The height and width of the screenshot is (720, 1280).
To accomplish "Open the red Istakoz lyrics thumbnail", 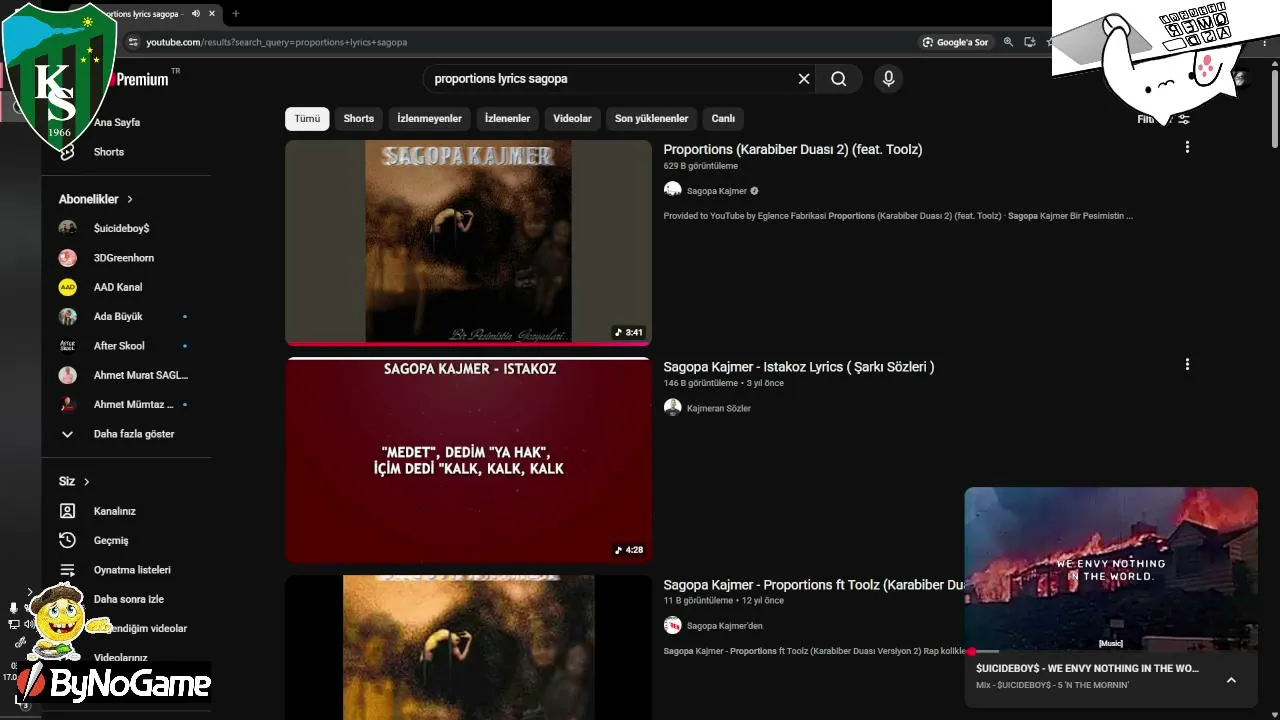I will click(x=468, y=460).
